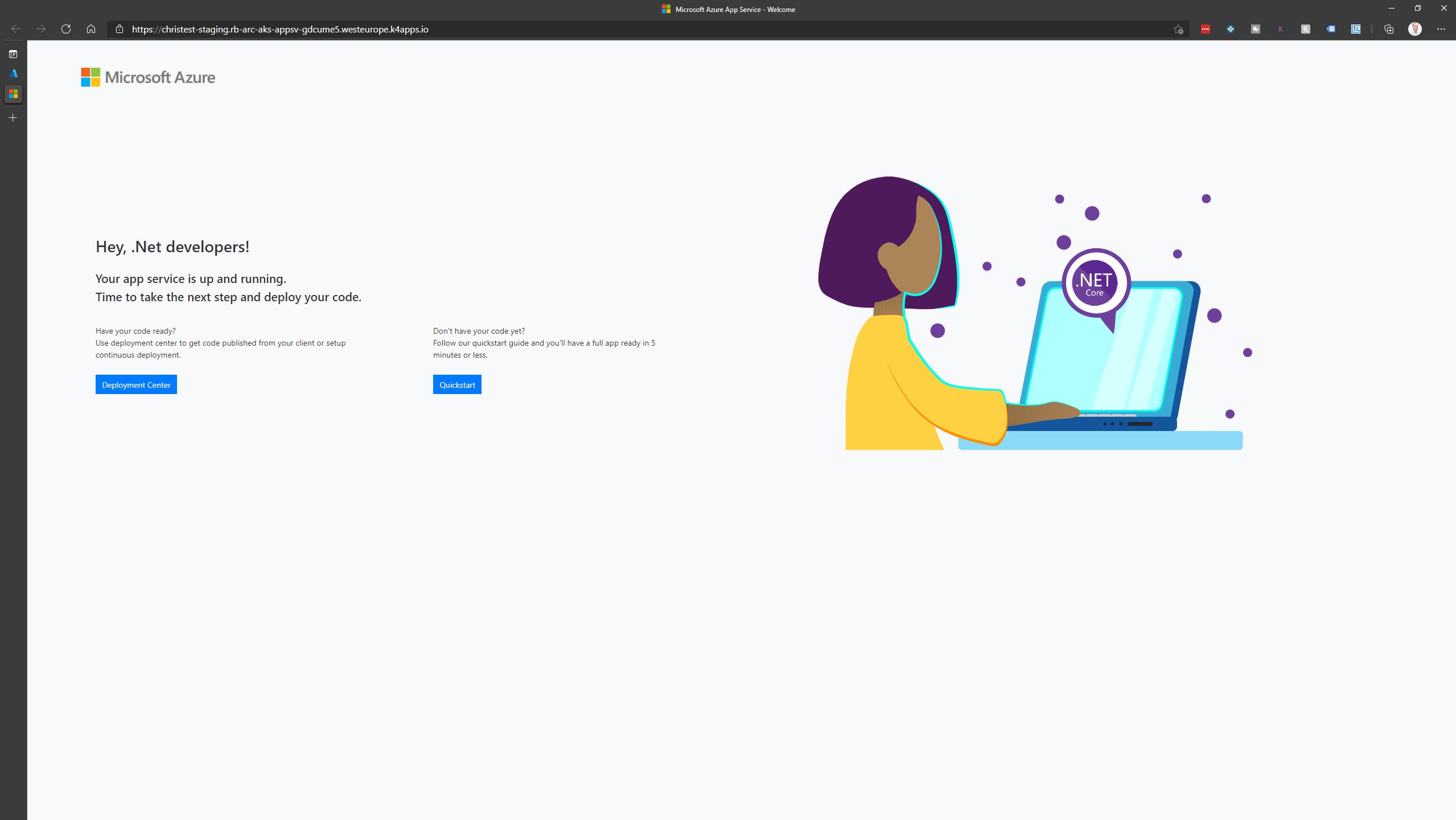The width and height of the screenshot is (1456, 820).
Task: Open the browser profile menu
Action: (x=1416, y=28)
